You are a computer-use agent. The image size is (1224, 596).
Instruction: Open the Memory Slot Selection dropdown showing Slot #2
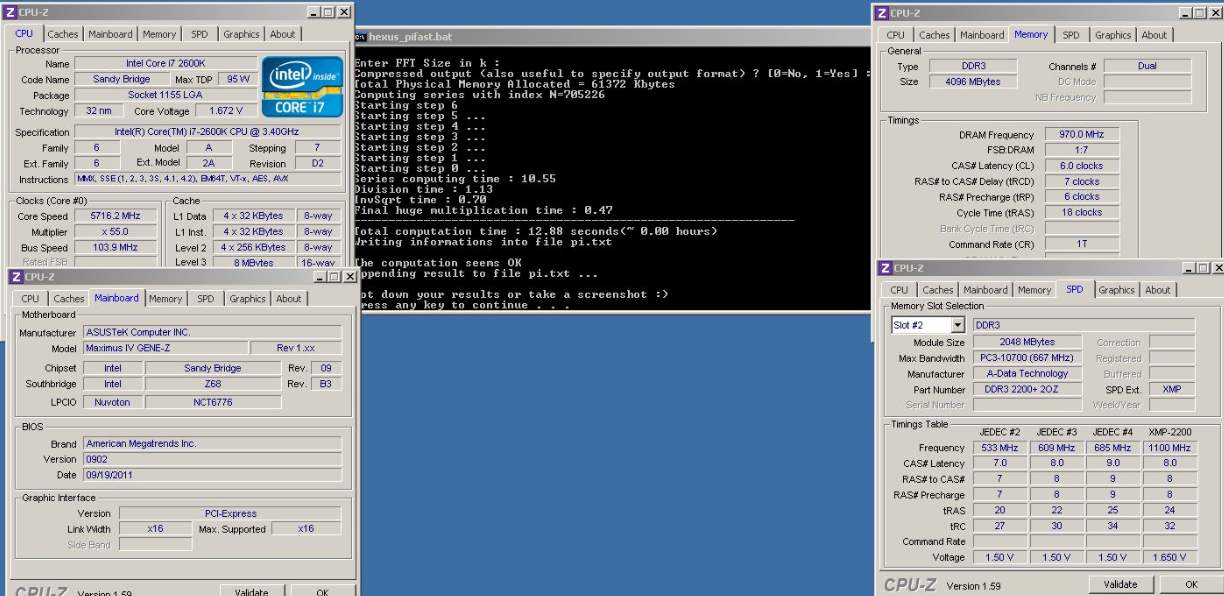tap(958, 325)
